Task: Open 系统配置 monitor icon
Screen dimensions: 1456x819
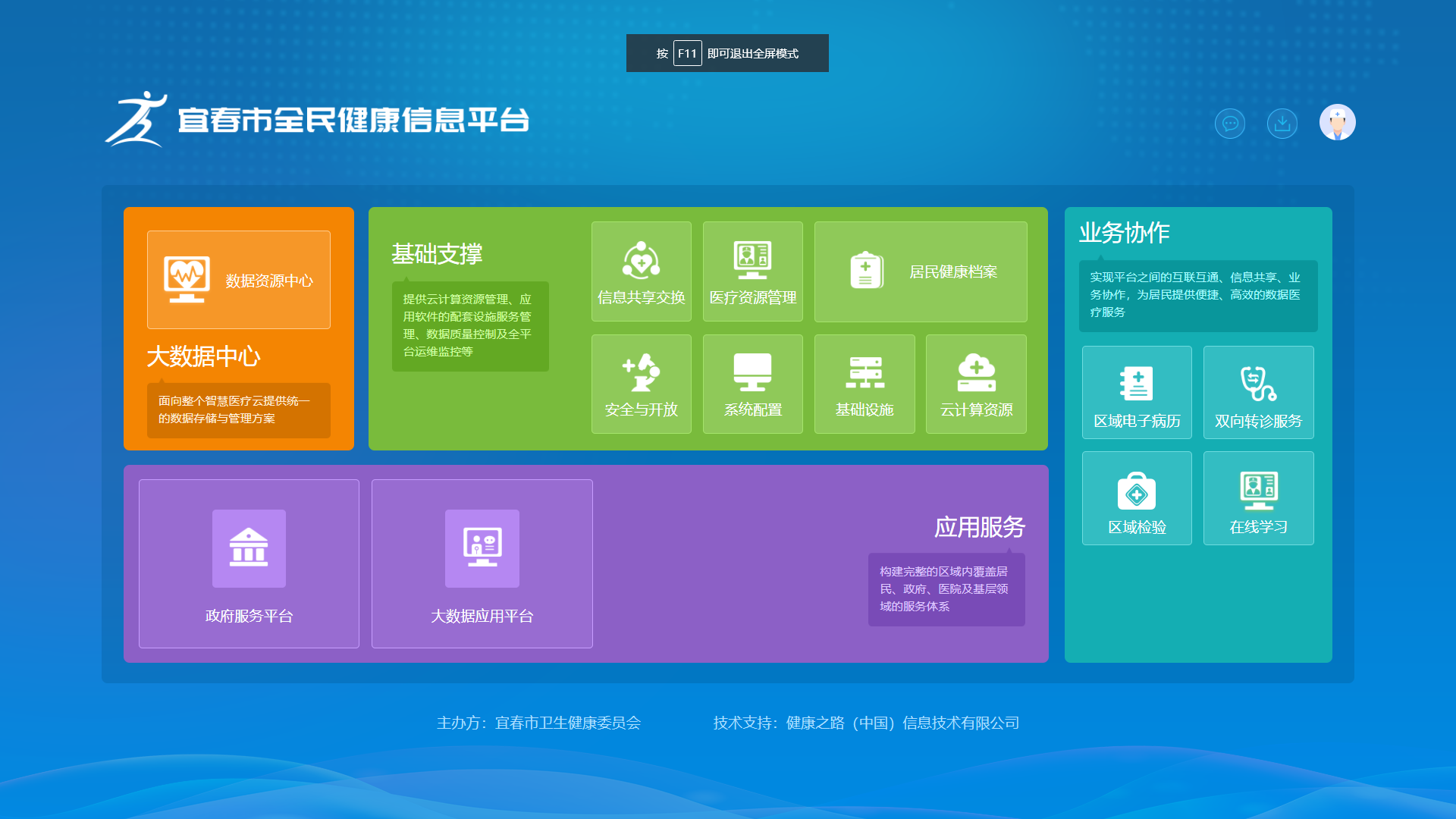Action: 753,372
